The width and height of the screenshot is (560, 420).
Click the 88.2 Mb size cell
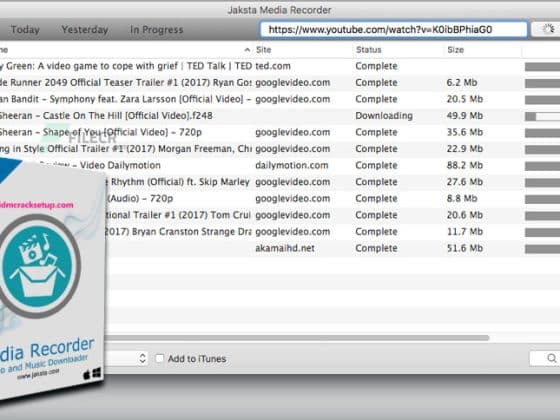tap(465, 165)
